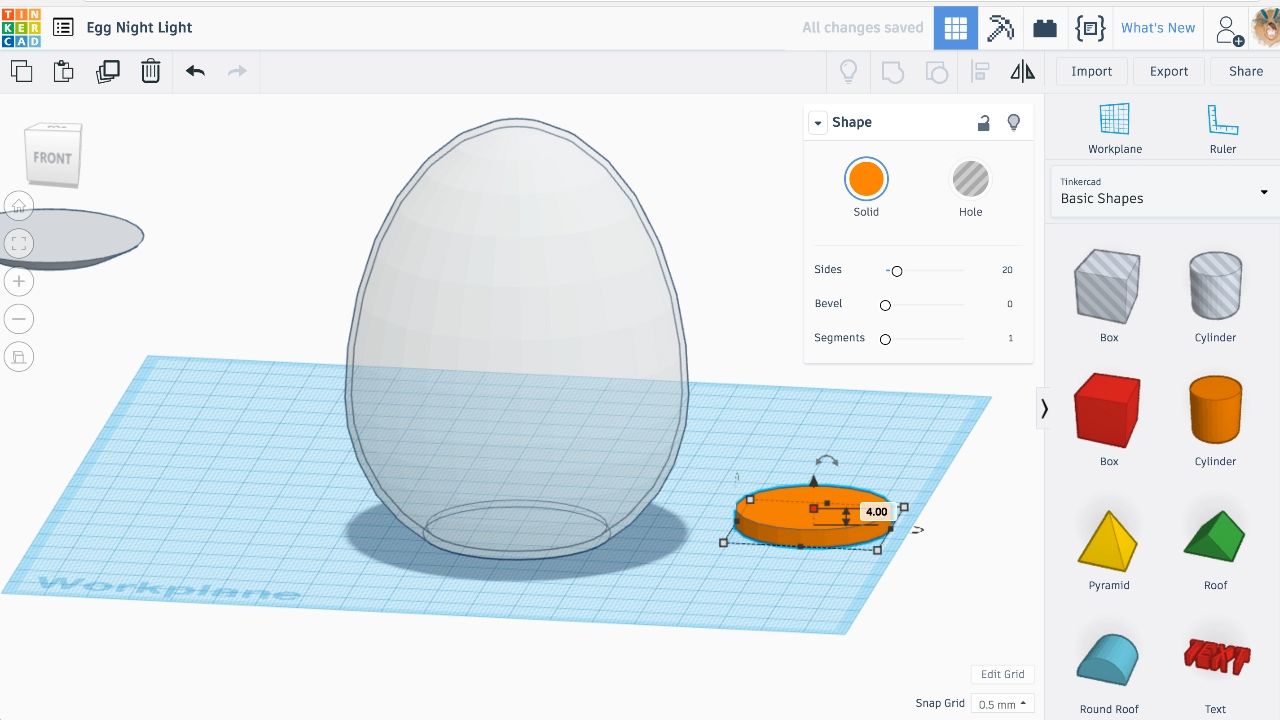Click the Ungroup shapes icon
Viewport: 1280px width, 720px height.
click(x=936, y=72)
